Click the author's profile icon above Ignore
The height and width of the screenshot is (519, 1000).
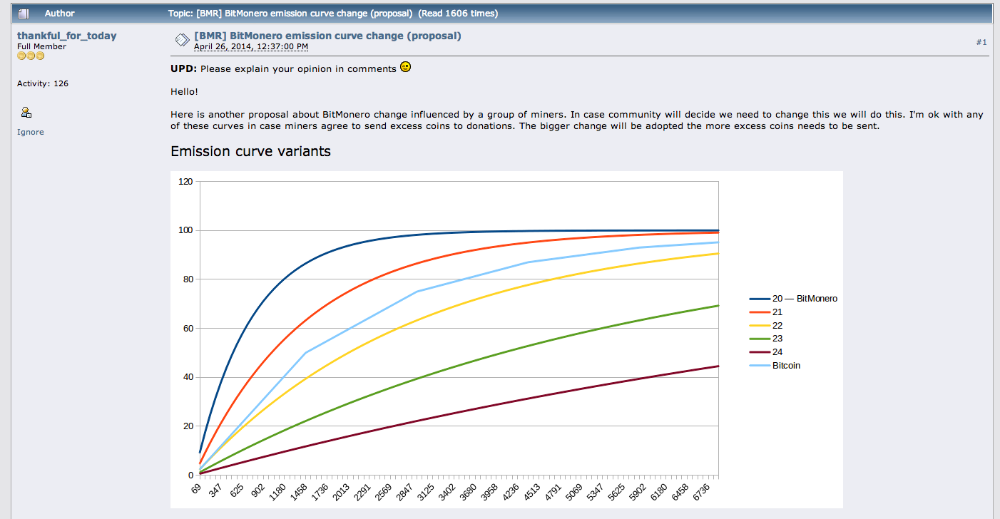pos(26,113)
